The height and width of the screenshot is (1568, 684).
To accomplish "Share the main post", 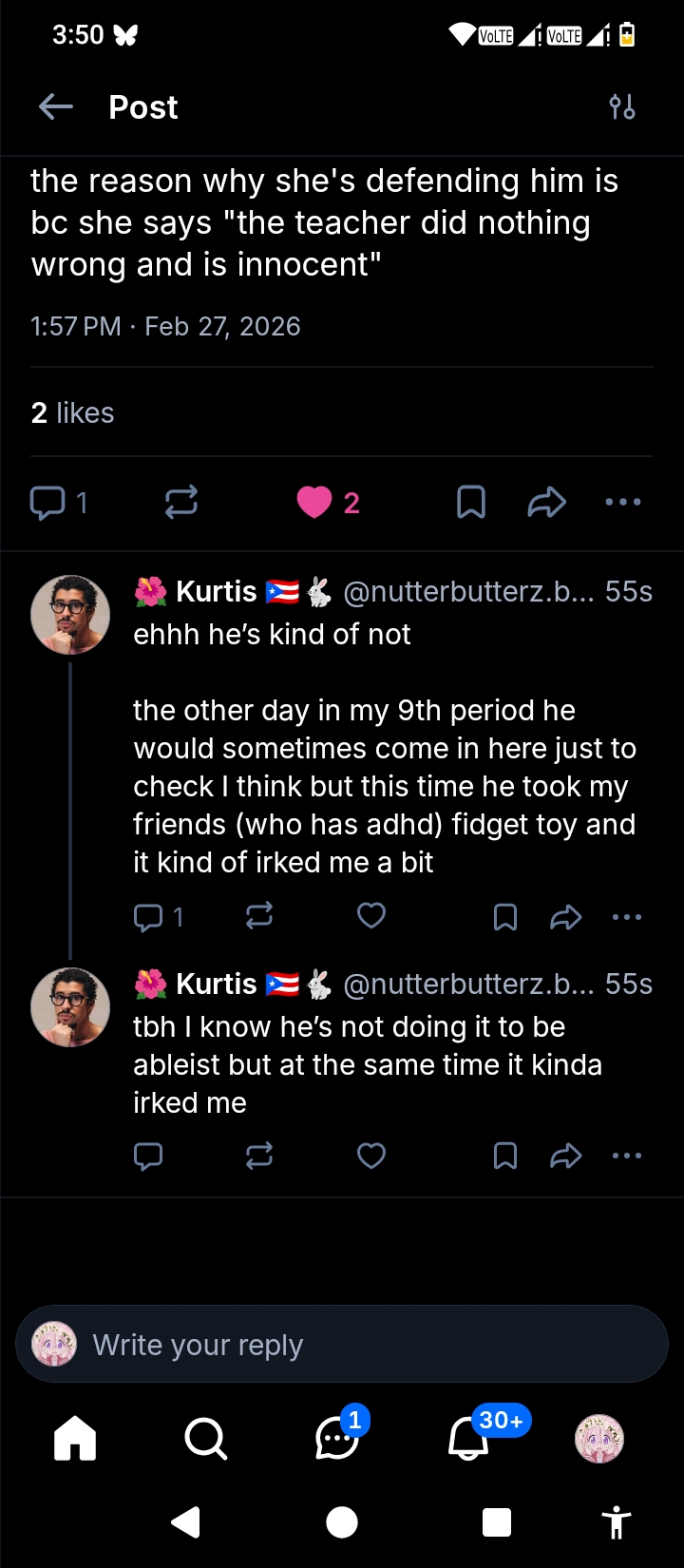I will click(546, 502).
